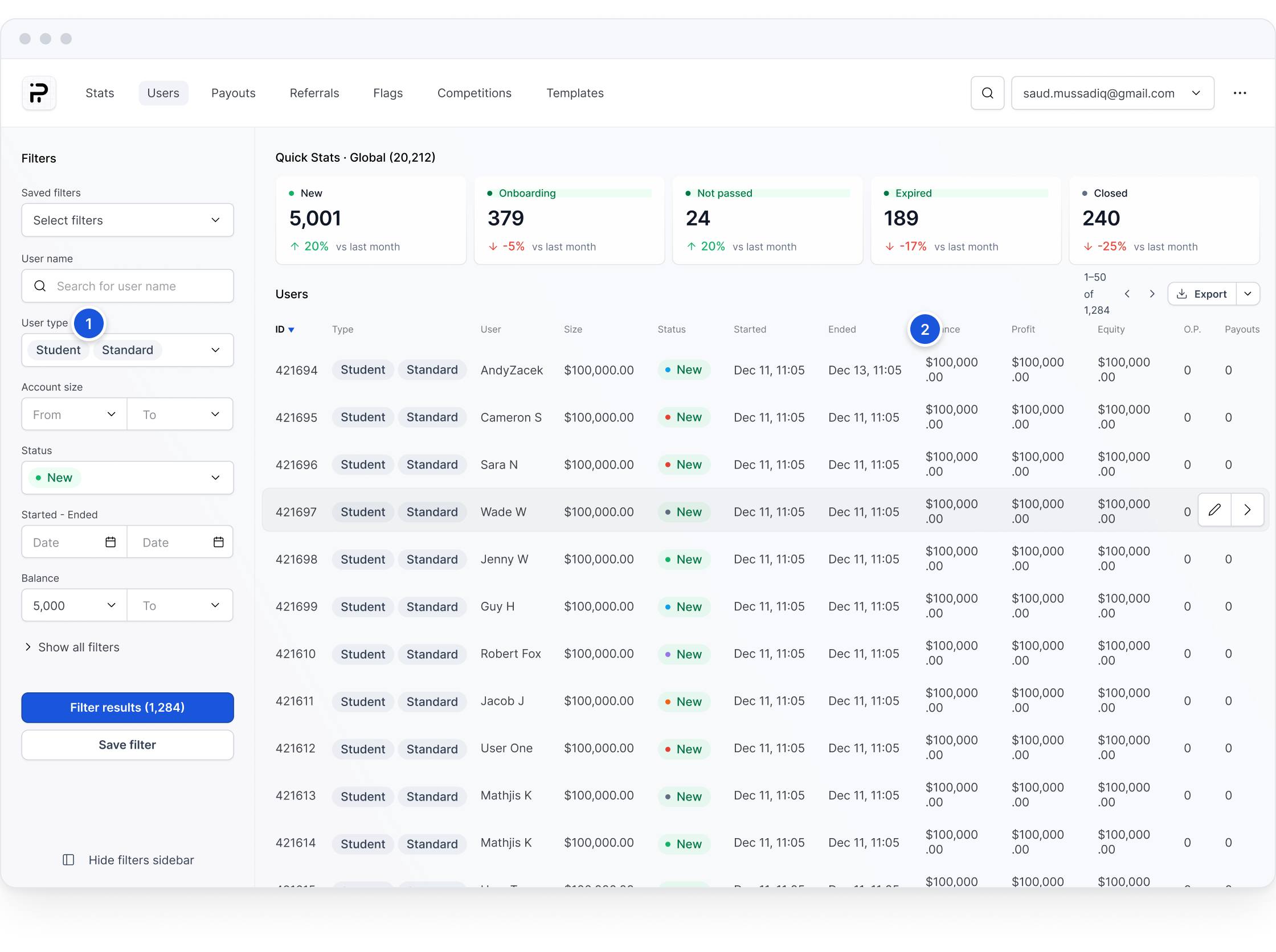
Task: Select the Users tab
Action: tap(163, 93)
